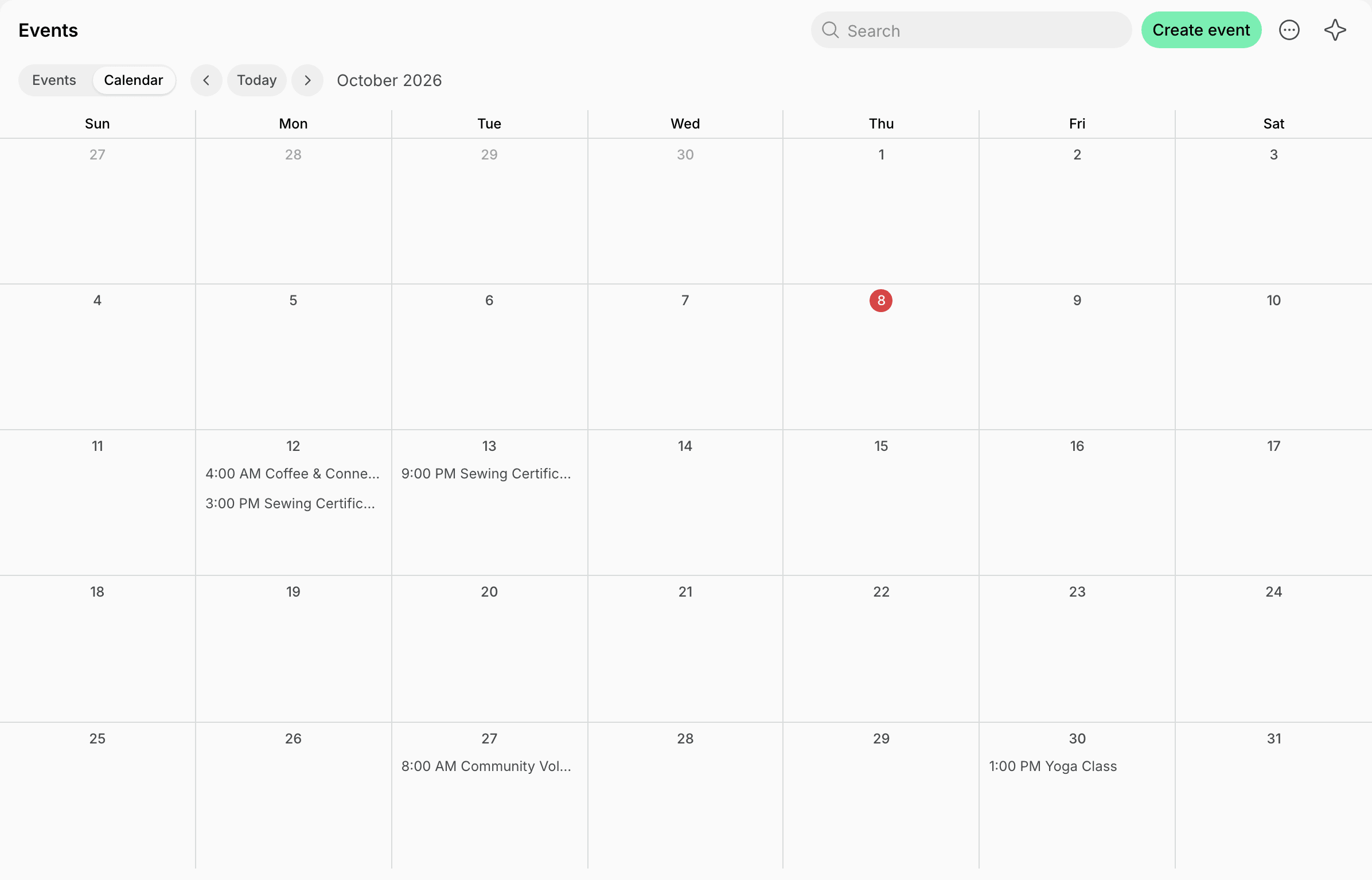Screen dimensions: 1372x880
Task: Select date 30 in the last row
Action: point(1077,739)
